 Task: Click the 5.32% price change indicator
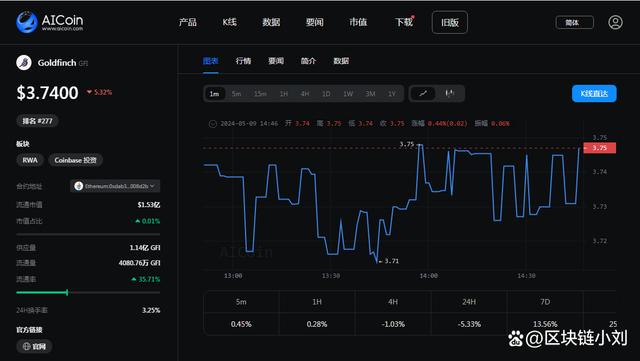(x=100, y=92)
